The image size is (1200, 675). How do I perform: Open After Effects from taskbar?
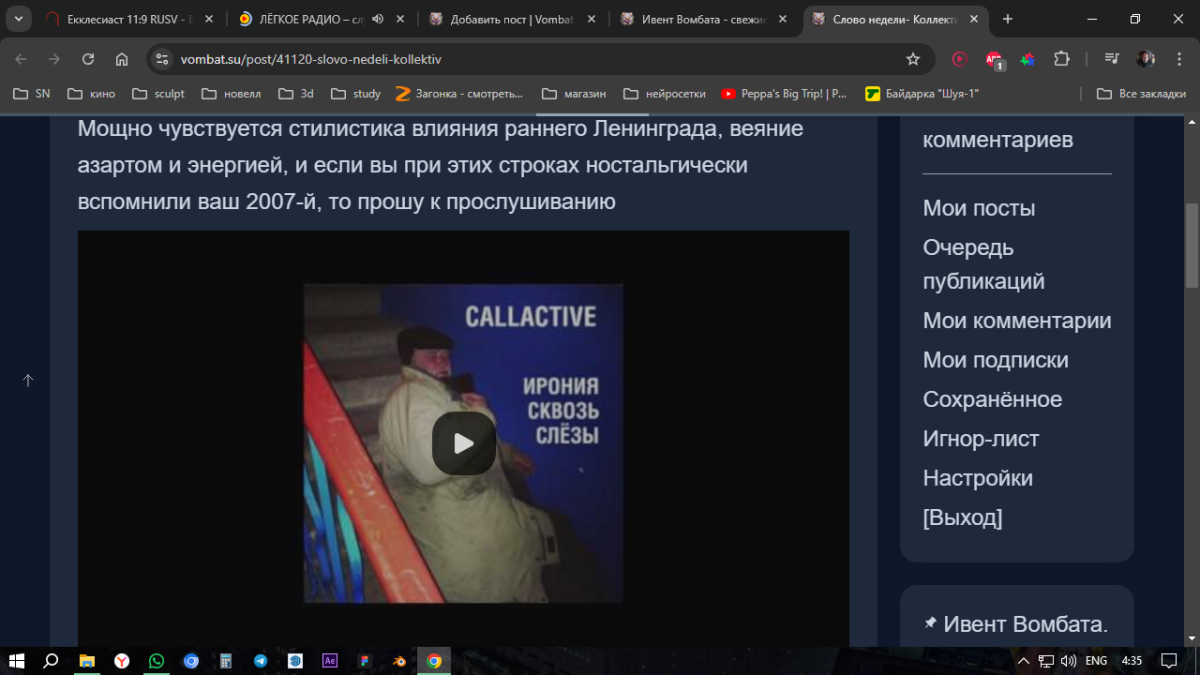click(x=330, y=661)
